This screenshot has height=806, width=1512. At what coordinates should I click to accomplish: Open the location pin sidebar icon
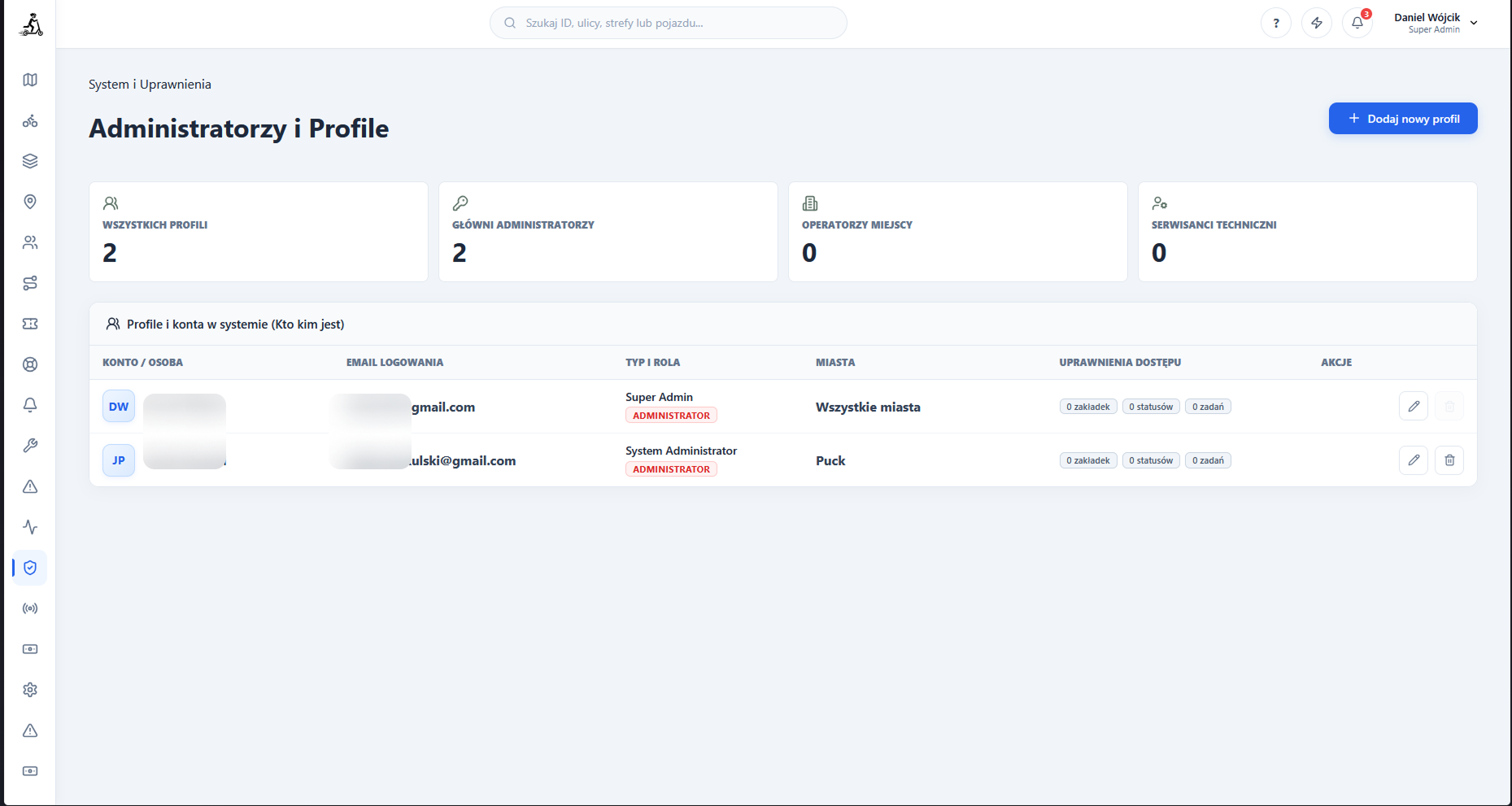pyautogui.click(x=30, y=202)
